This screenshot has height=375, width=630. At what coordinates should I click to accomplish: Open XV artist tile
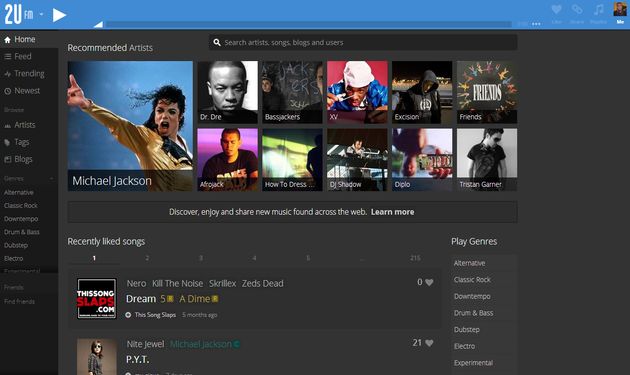coord(357,92)
